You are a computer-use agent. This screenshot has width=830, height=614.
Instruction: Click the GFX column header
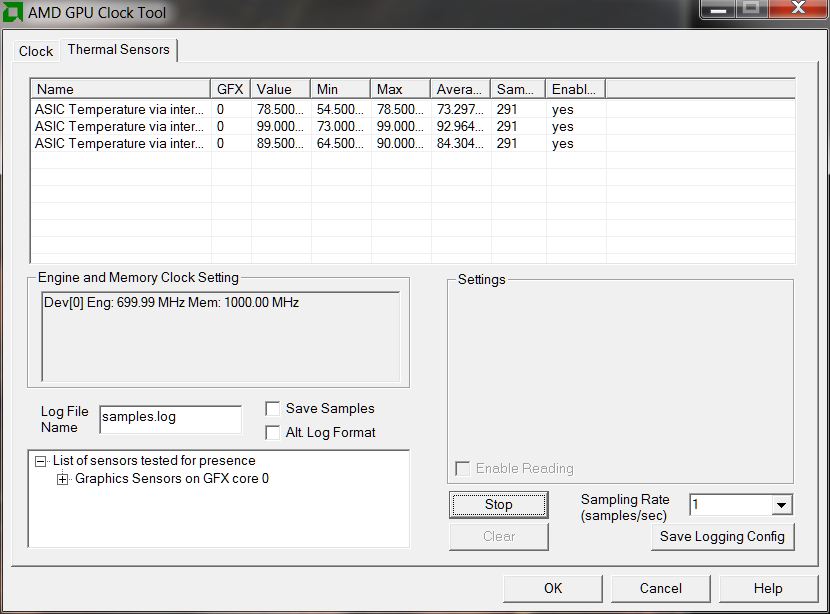[x=230, y=89]
